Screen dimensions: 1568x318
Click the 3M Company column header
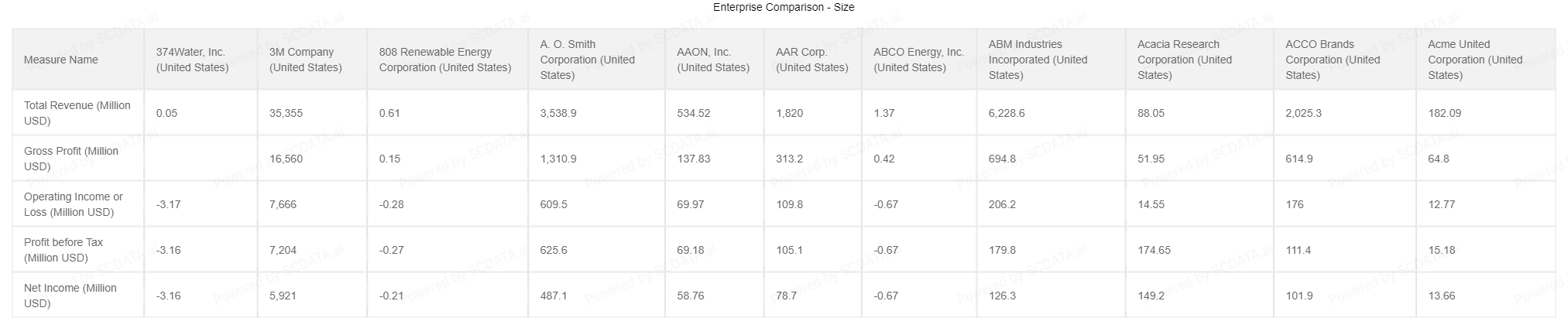306,60
